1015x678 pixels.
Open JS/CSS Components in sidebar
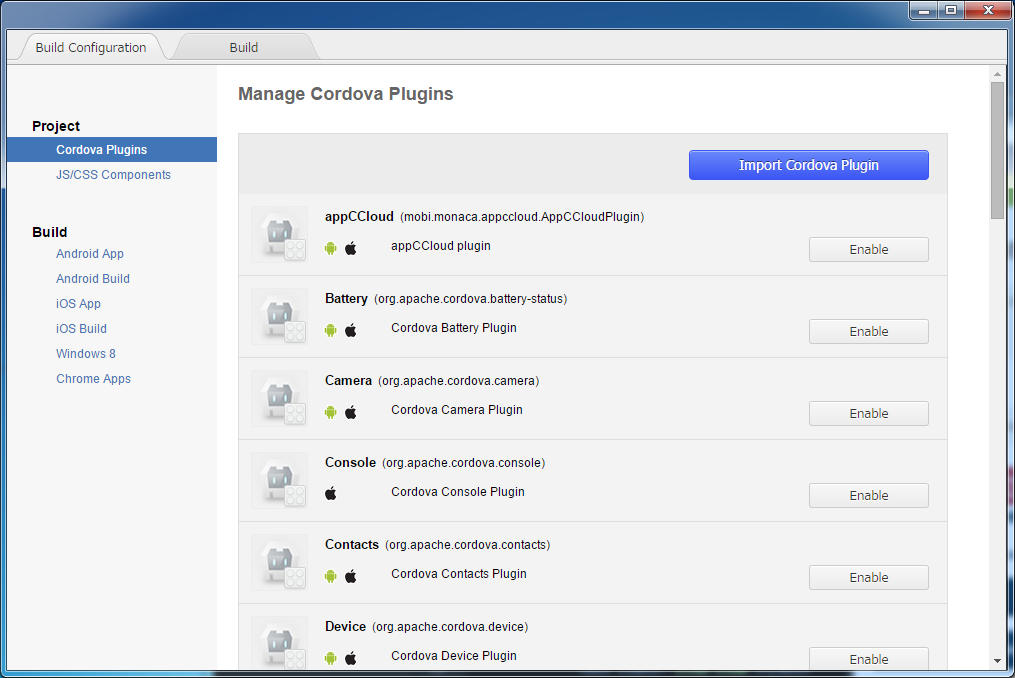click(113, 175)
